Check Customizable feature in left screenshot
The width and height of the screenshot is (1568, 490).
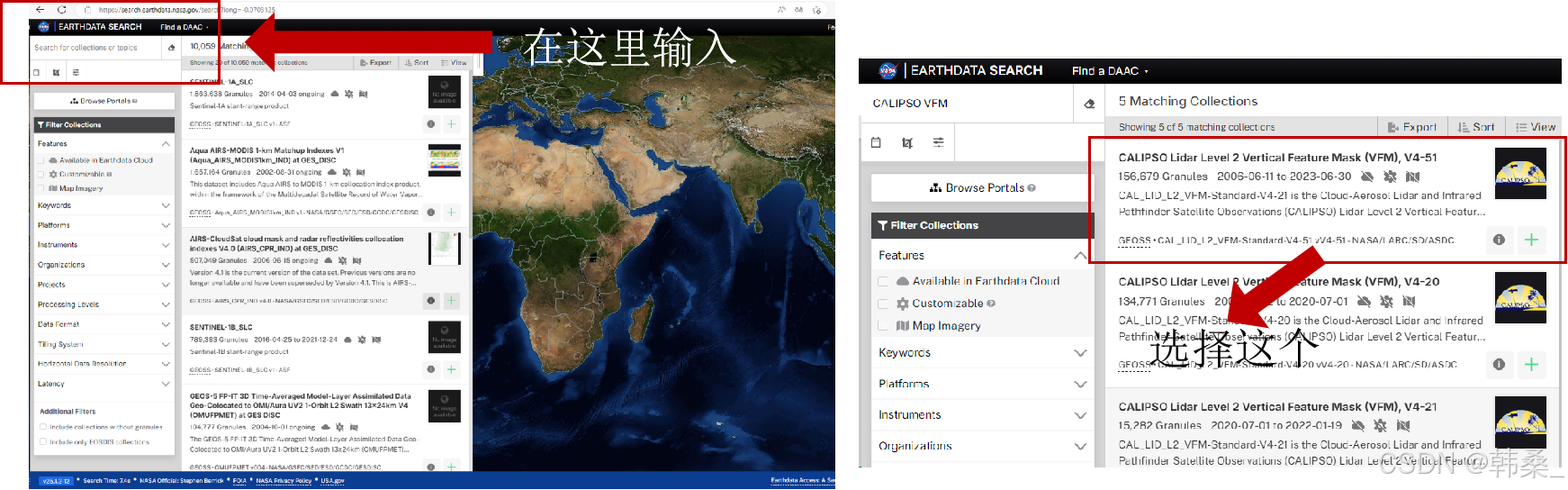41,174
